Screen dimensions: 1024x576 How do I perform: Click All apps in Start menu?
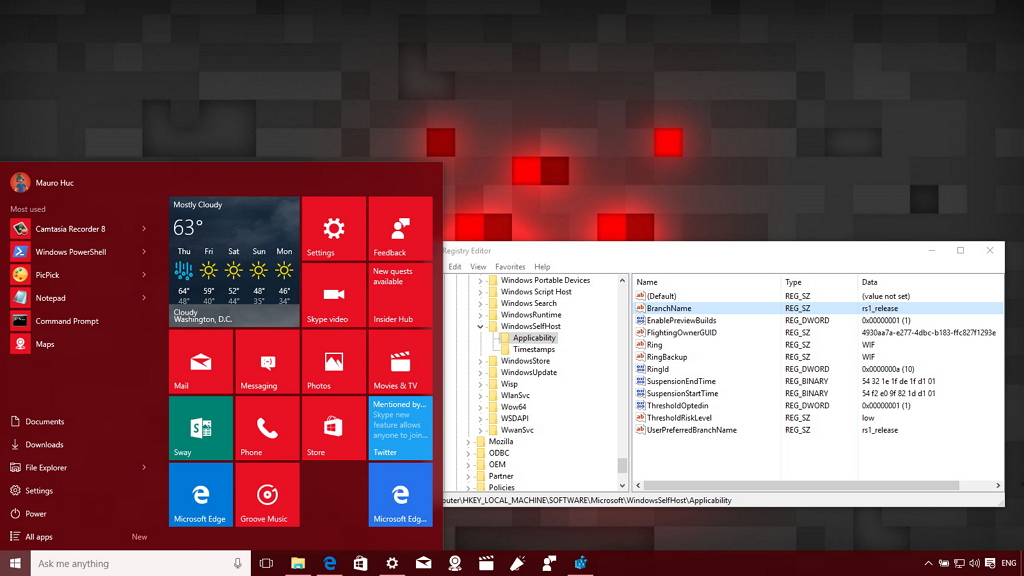click(x=39, y=537)
